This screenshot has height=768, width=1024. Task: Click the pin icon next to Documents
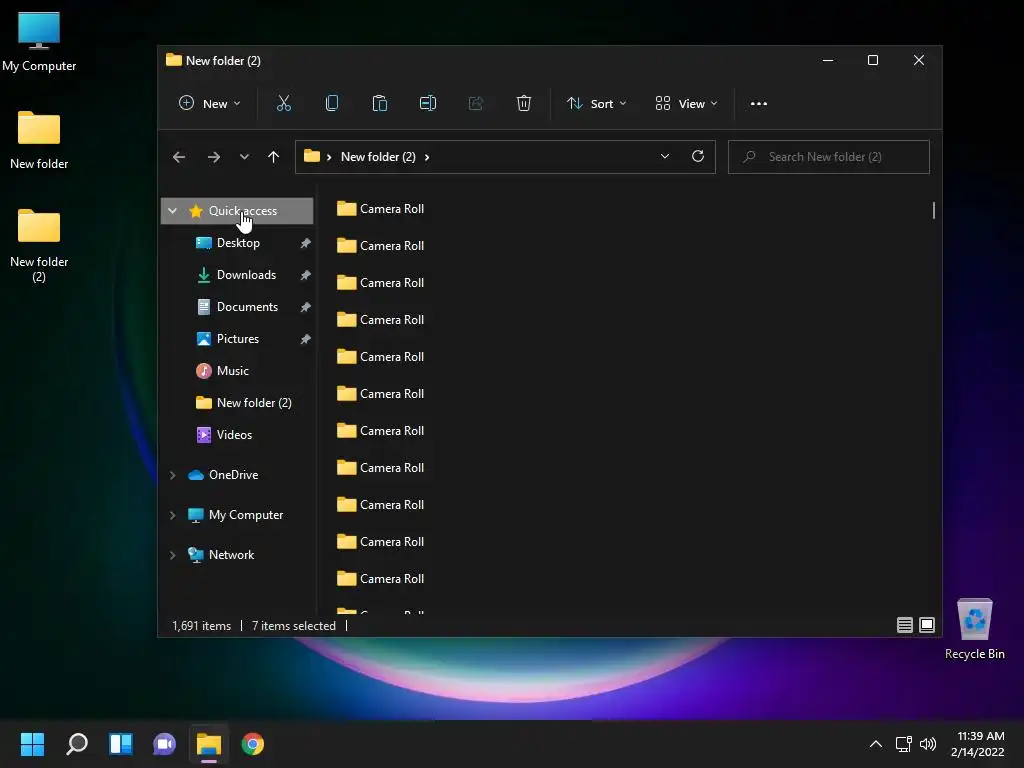click(x=305, y=307)
